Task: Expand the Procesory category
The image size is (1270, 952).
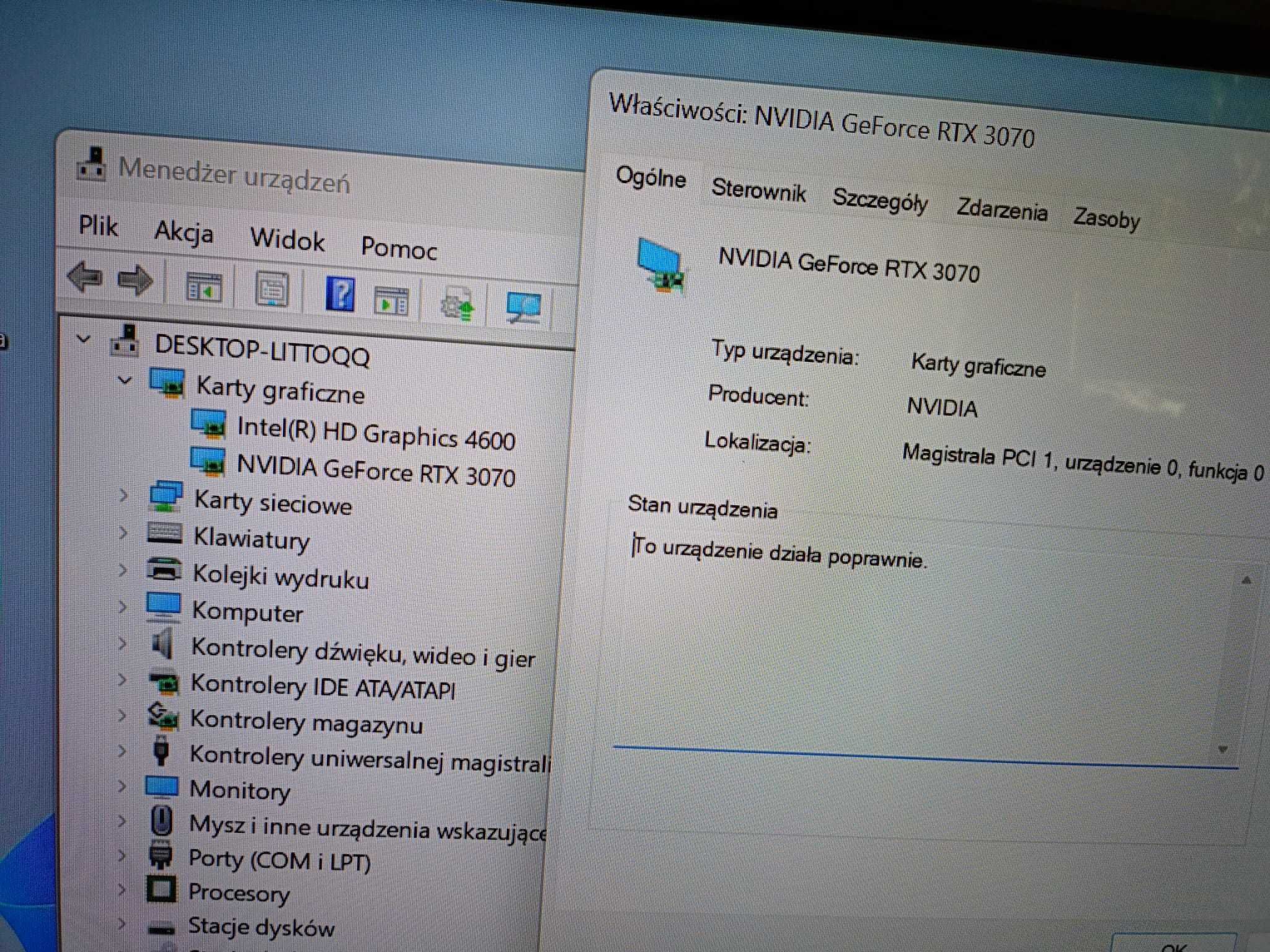Action: 122,889
